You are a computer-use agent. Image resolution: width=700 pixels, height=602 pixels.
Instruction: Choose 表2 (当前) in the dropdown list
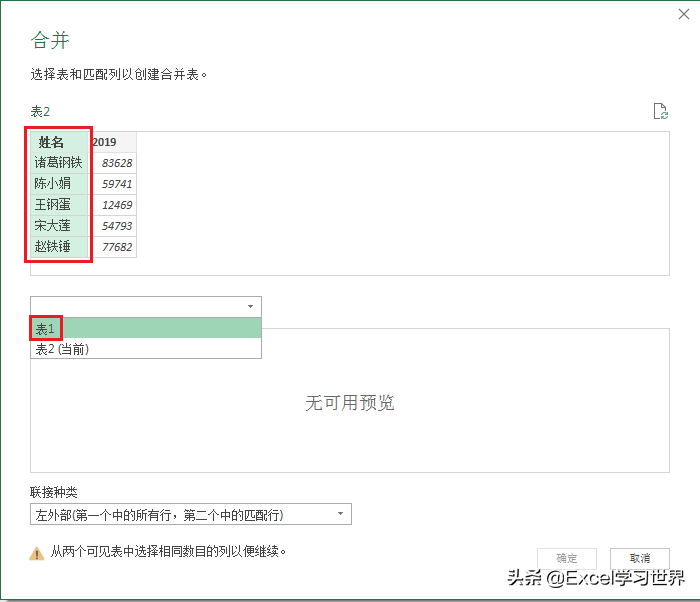(146, 349)
